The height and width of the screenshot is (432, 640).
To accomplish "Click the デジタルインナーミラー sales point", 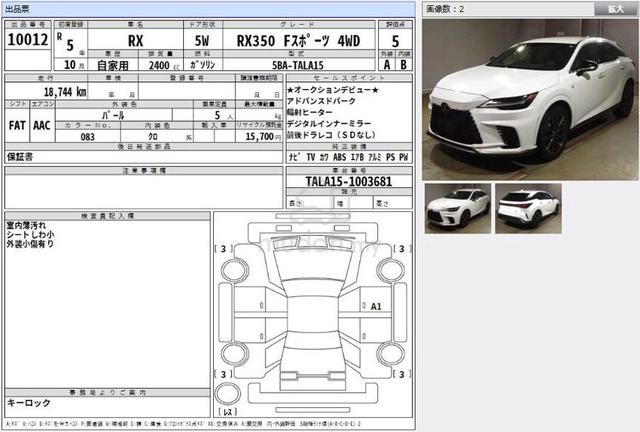I will [329, 123].
